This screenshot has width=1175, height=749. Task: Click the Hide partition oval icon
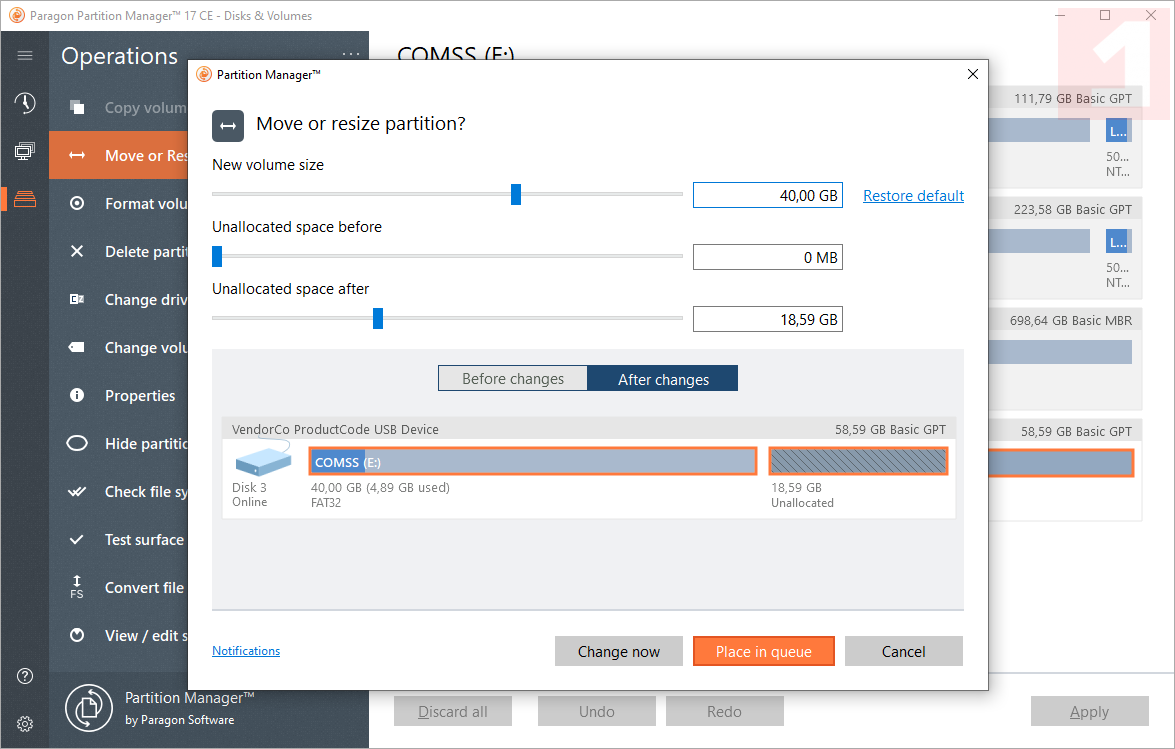[77, 443]
